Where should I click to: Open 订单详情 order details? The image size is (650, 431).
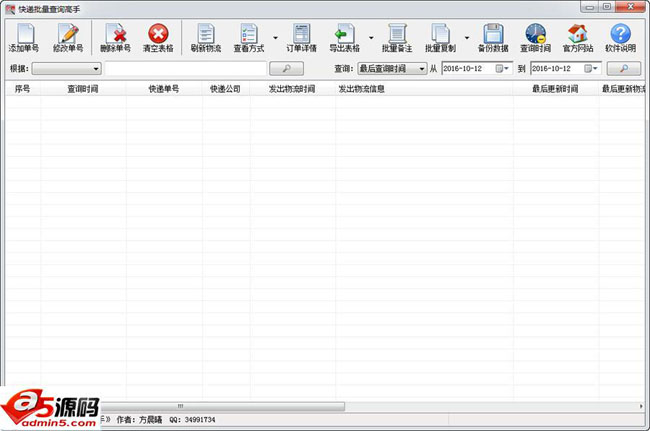[x=301, y=38]
